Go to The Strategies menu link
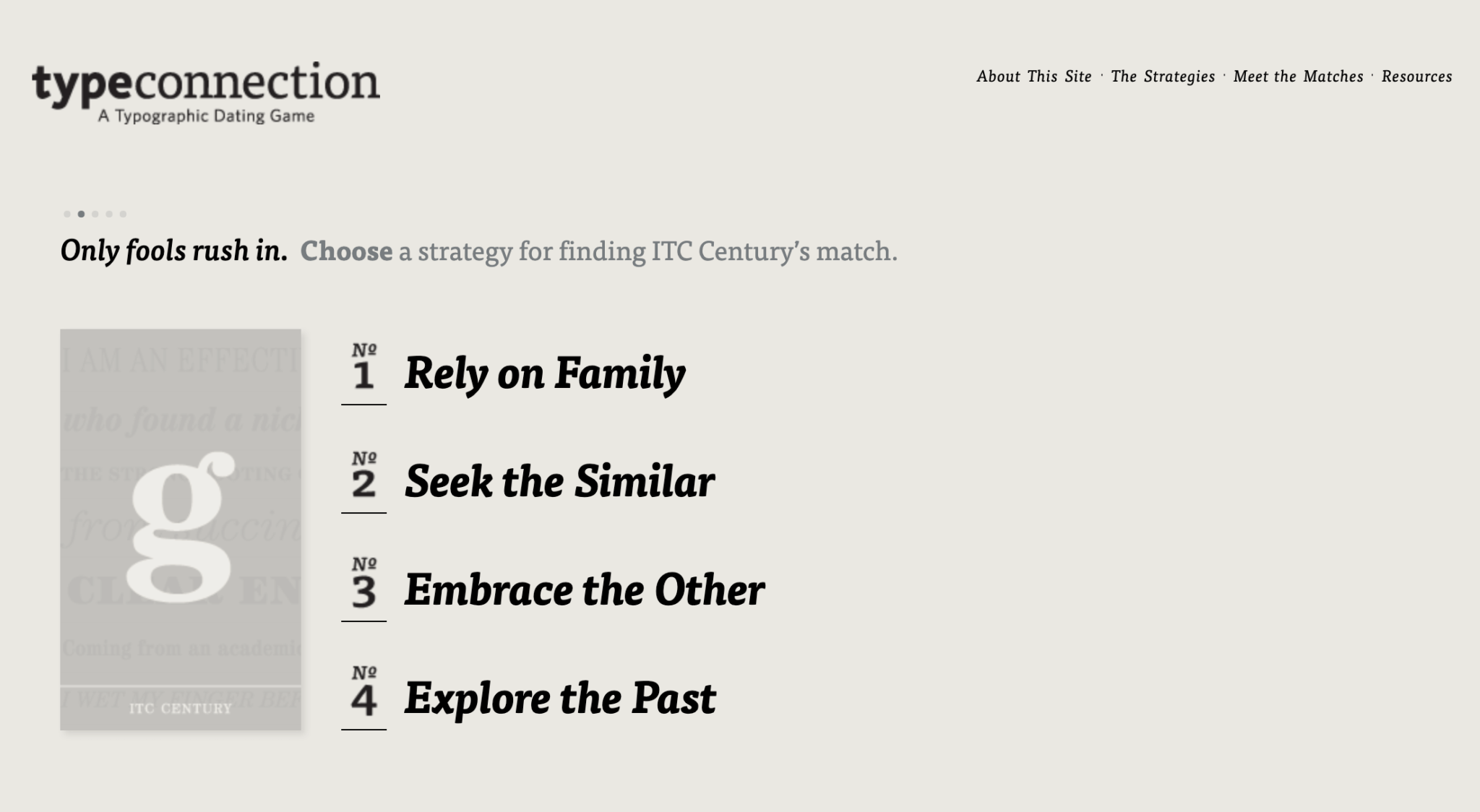This screenshot has height=812, width=1480. click(1162, 77)
